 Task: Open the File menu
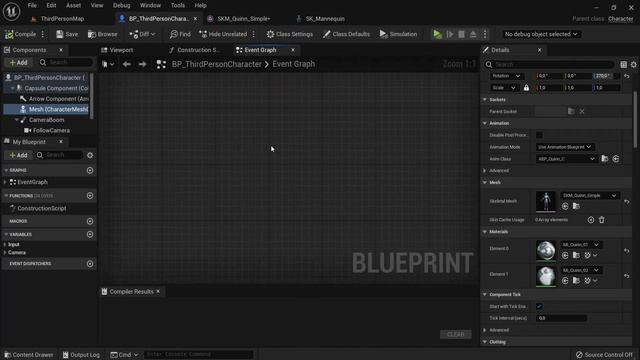(32, 5)
